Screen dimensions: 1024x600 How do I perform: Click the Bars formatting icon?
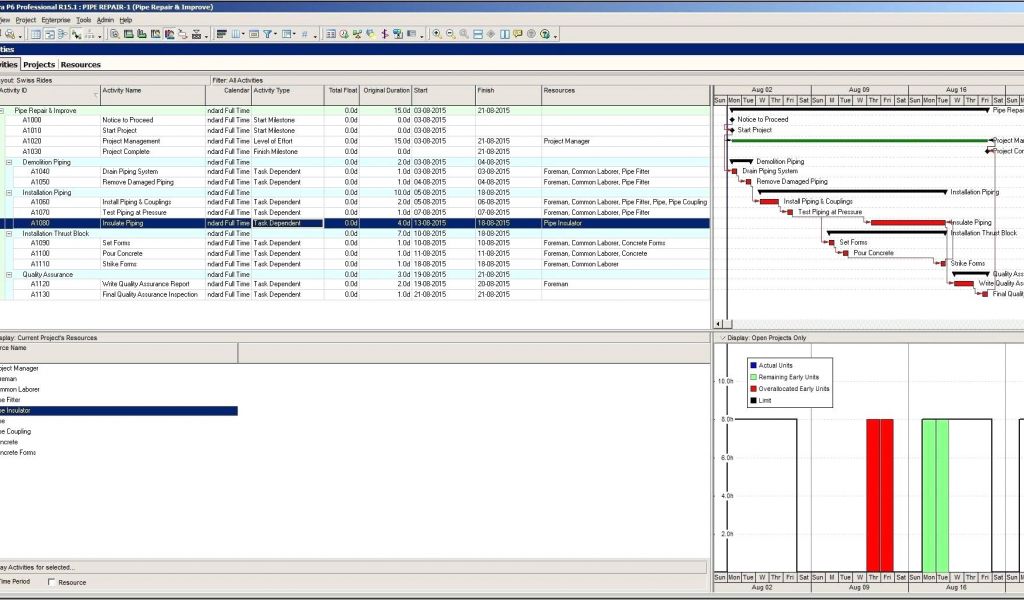coord(221,34)
